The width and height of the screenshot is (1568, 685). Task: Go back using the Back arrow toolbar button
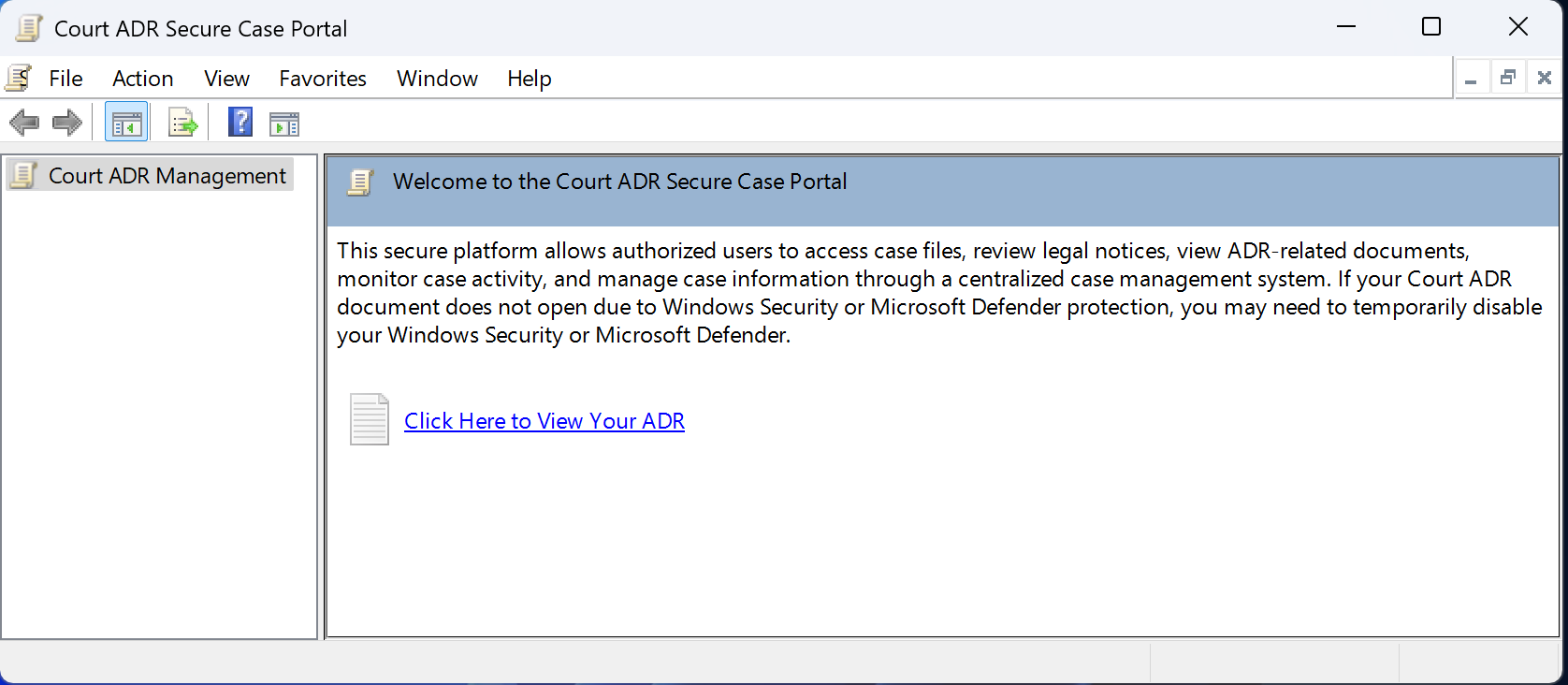[24, 123]
